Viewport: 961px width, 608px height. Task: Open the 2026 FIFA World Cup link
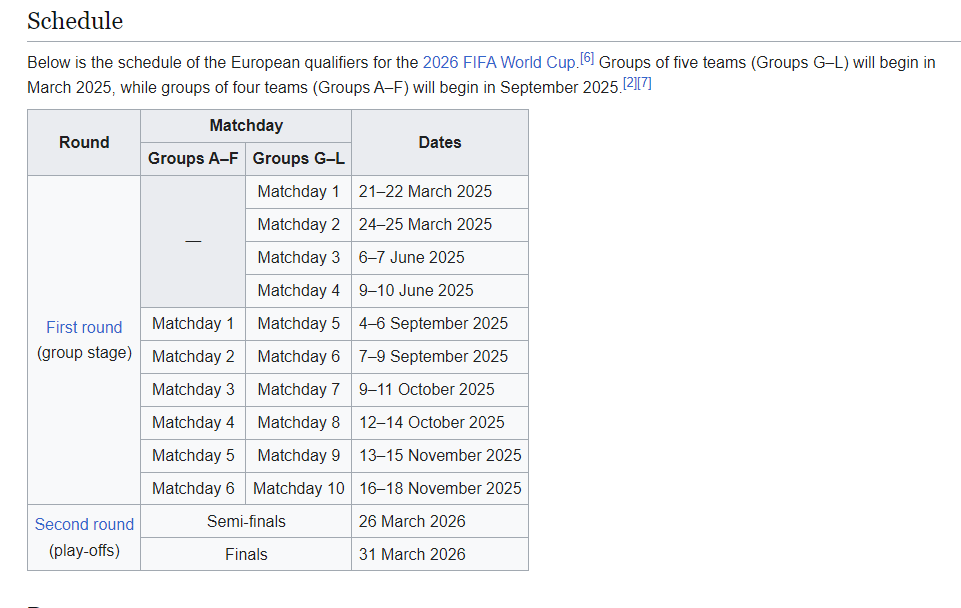499,62
